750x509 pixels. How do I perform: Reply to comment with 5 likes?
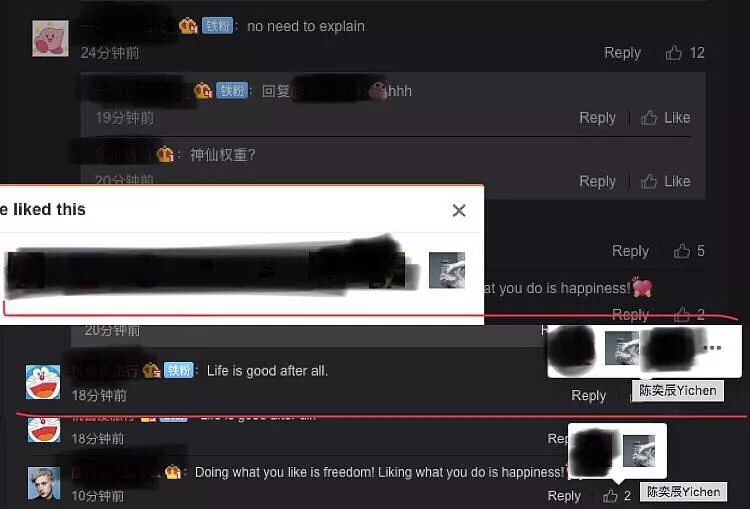pos(630,251)
